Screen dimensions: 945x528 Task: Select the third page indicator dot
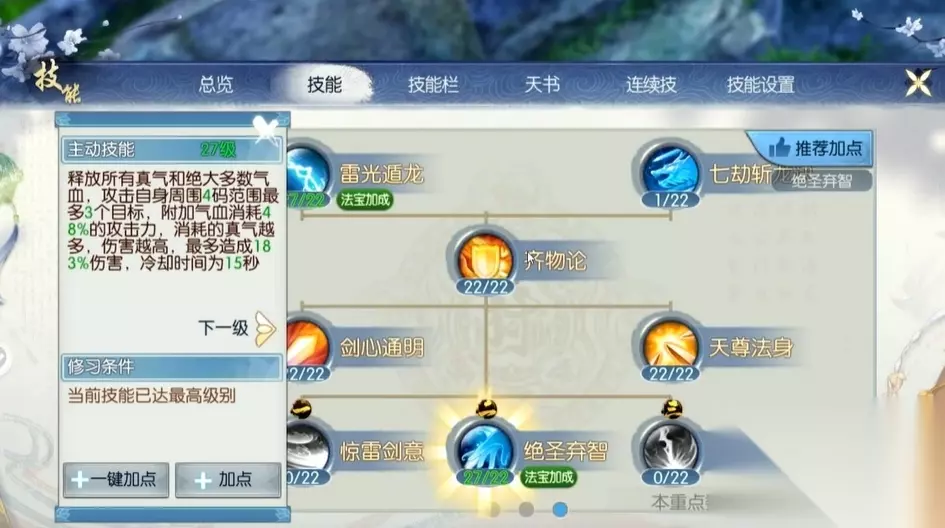coord(560,510)
